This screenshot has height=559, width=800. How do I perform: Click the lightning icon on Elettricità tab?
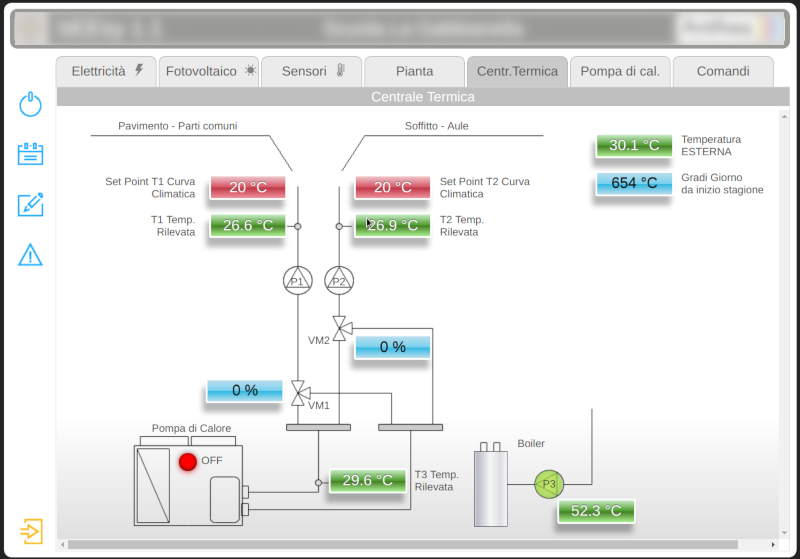point(139,70)
